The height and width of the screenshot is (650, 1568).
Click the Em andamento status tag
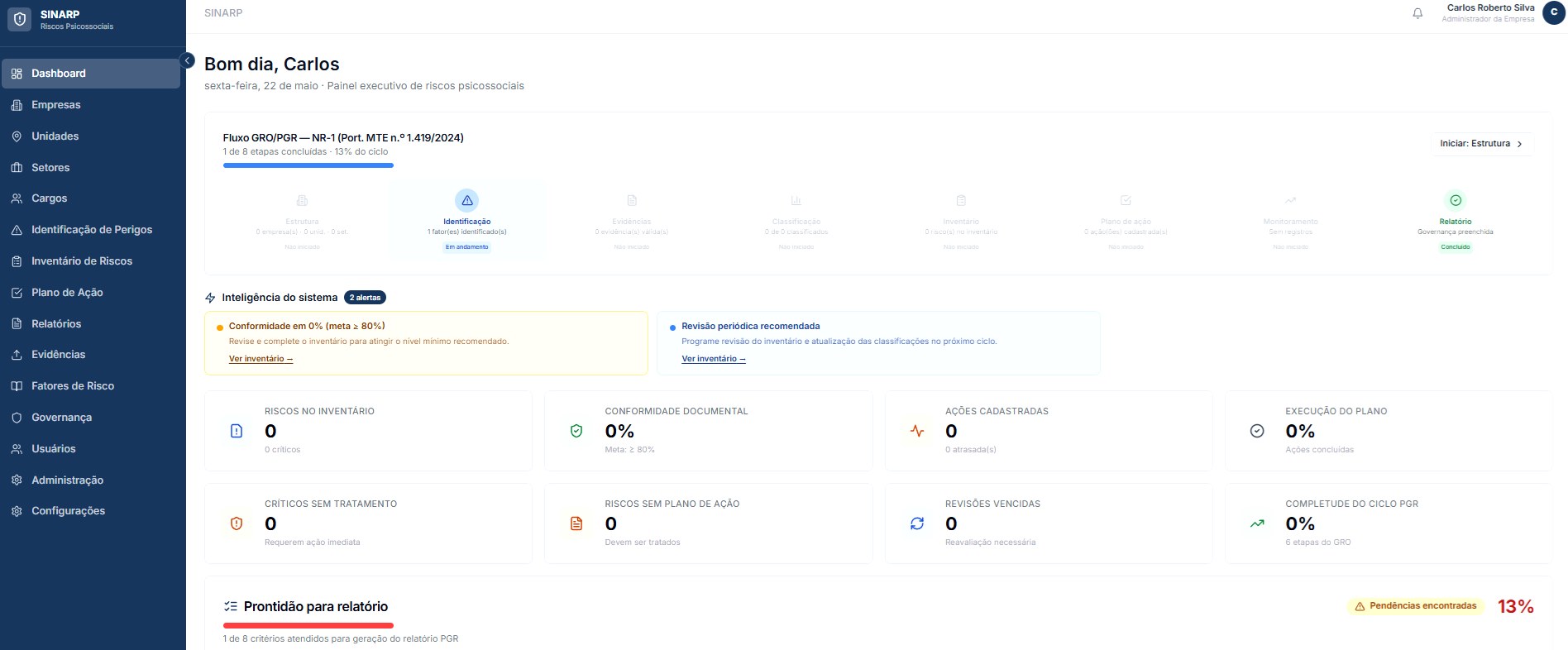point(467,247)
